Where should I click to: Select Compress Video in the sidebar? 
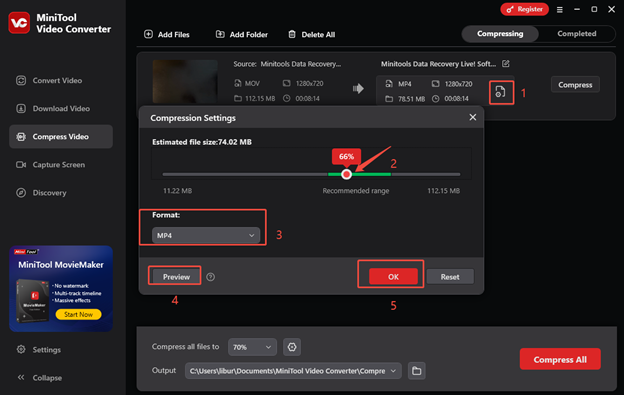(60, 136)
